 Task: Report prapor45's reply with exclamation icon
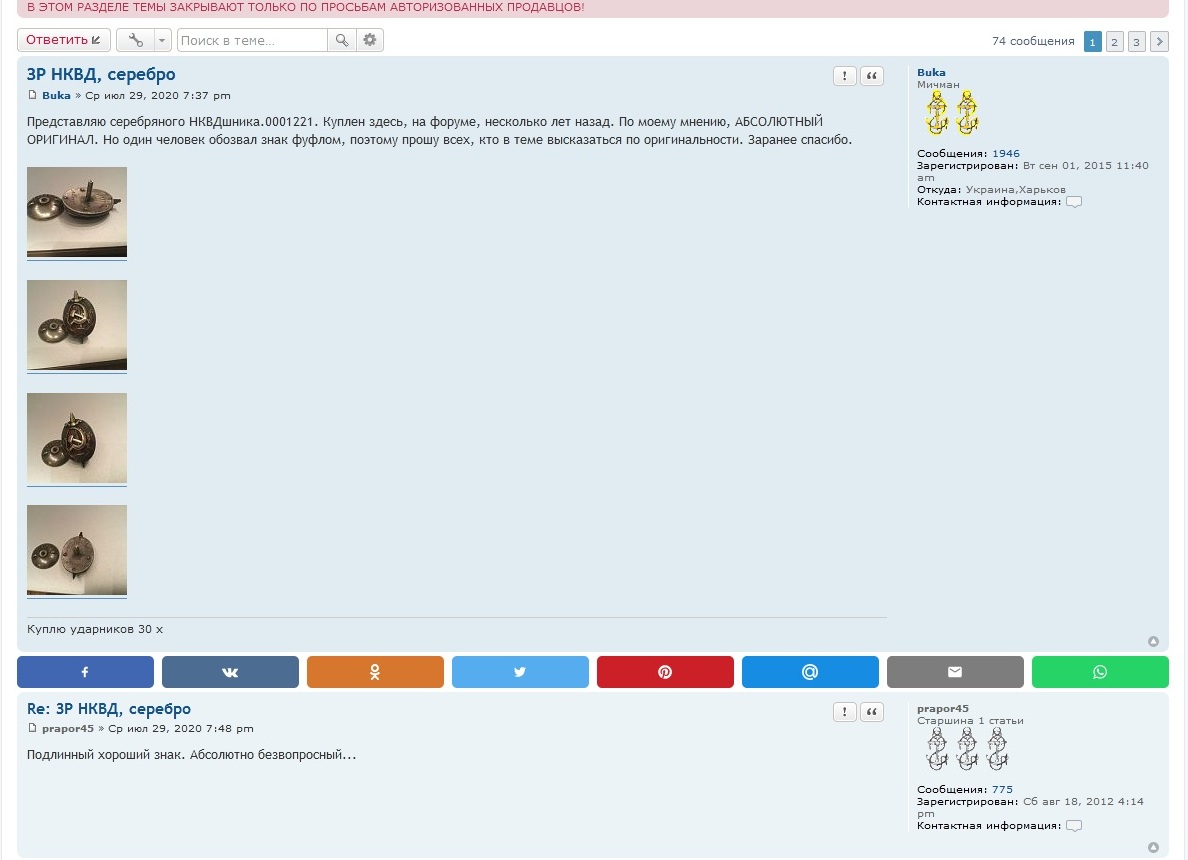coord(845,712)
